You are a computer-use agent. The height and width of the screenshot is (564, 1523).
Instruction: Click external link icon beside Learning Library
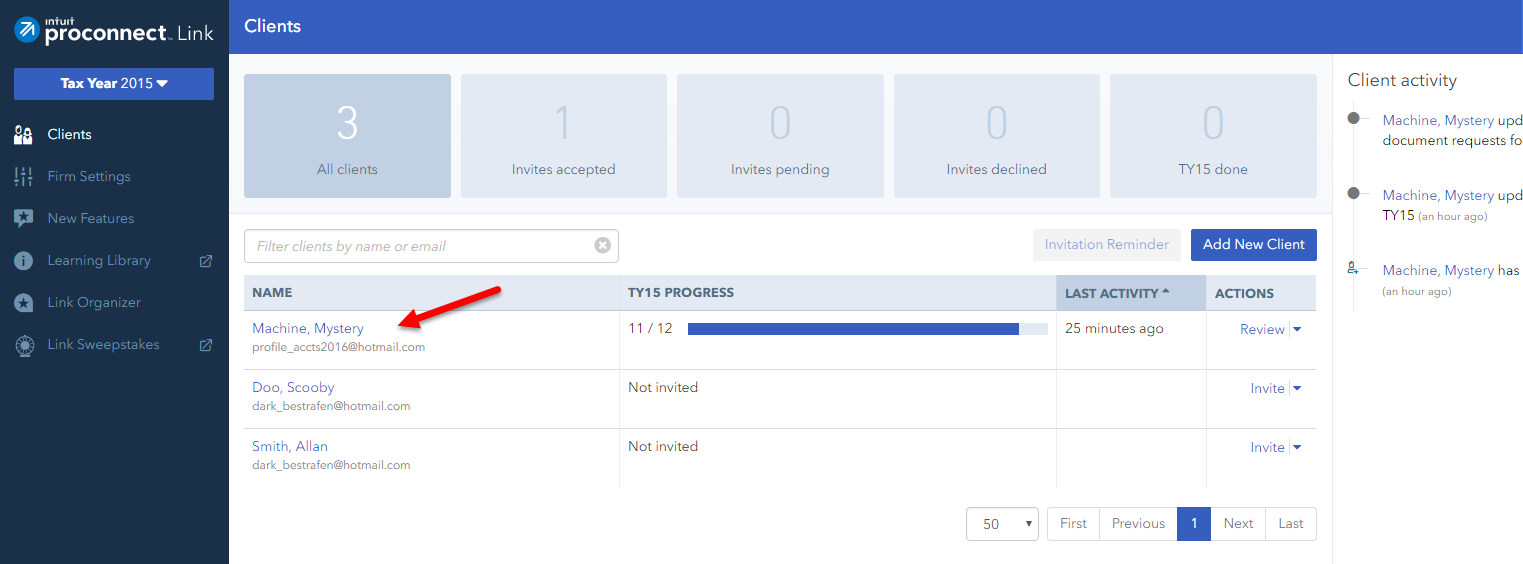[x=206, y=261]
